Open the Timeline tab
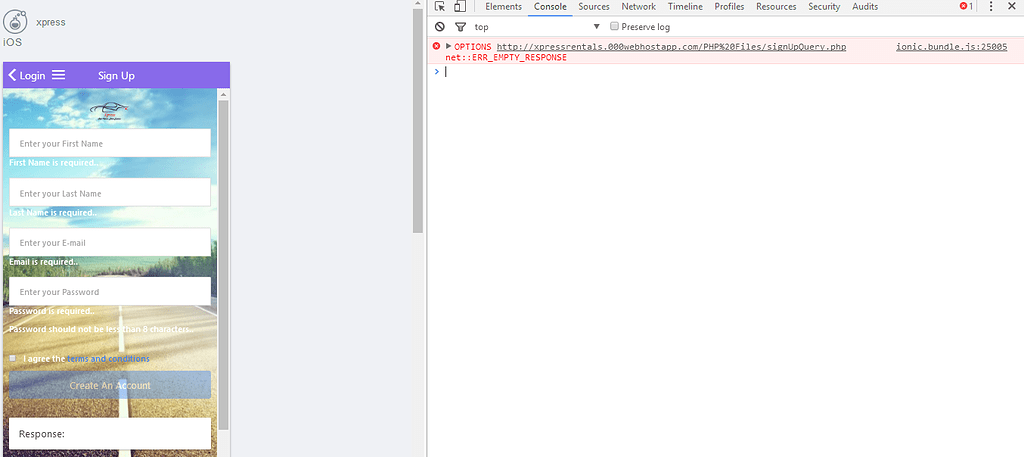This screenshot has width=1024, height=457. click(x=685, y=7)
